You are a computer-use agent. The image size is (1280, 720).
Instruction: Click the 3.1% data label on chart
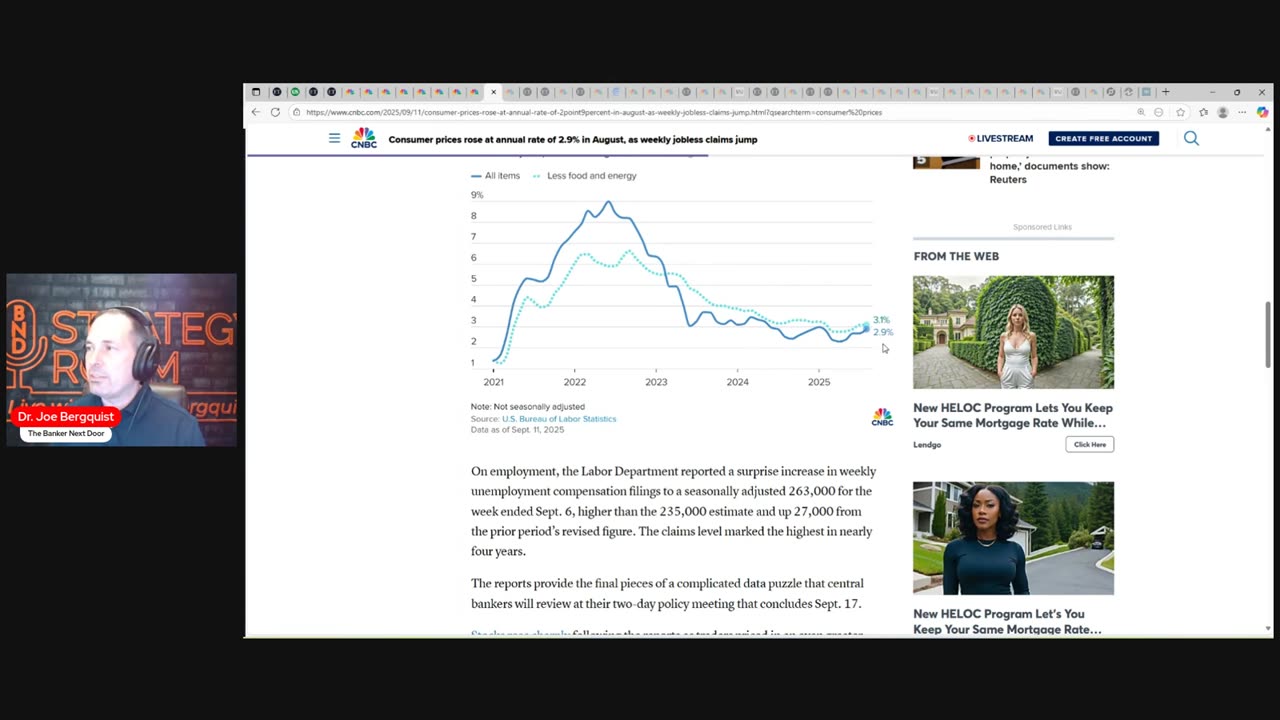[x=881, y=320]
